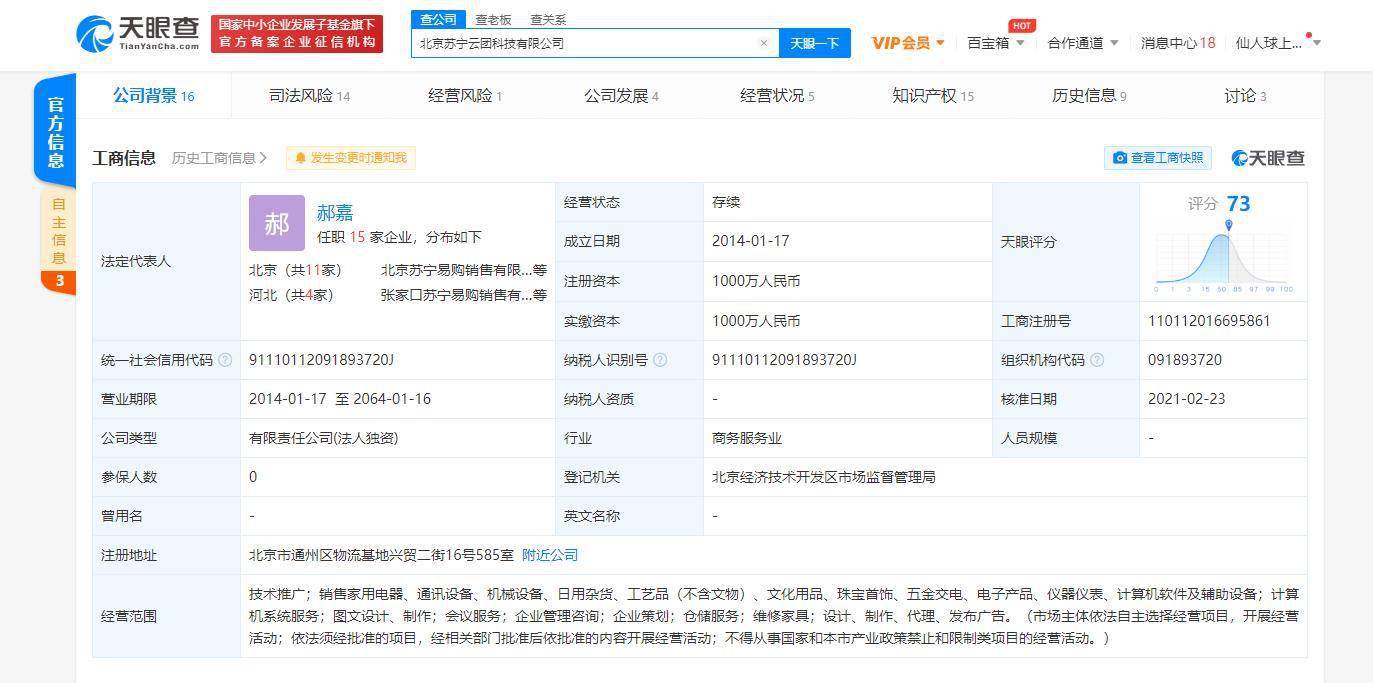
Task: Click the score value 73
Action: click(x=1238, y=204)
